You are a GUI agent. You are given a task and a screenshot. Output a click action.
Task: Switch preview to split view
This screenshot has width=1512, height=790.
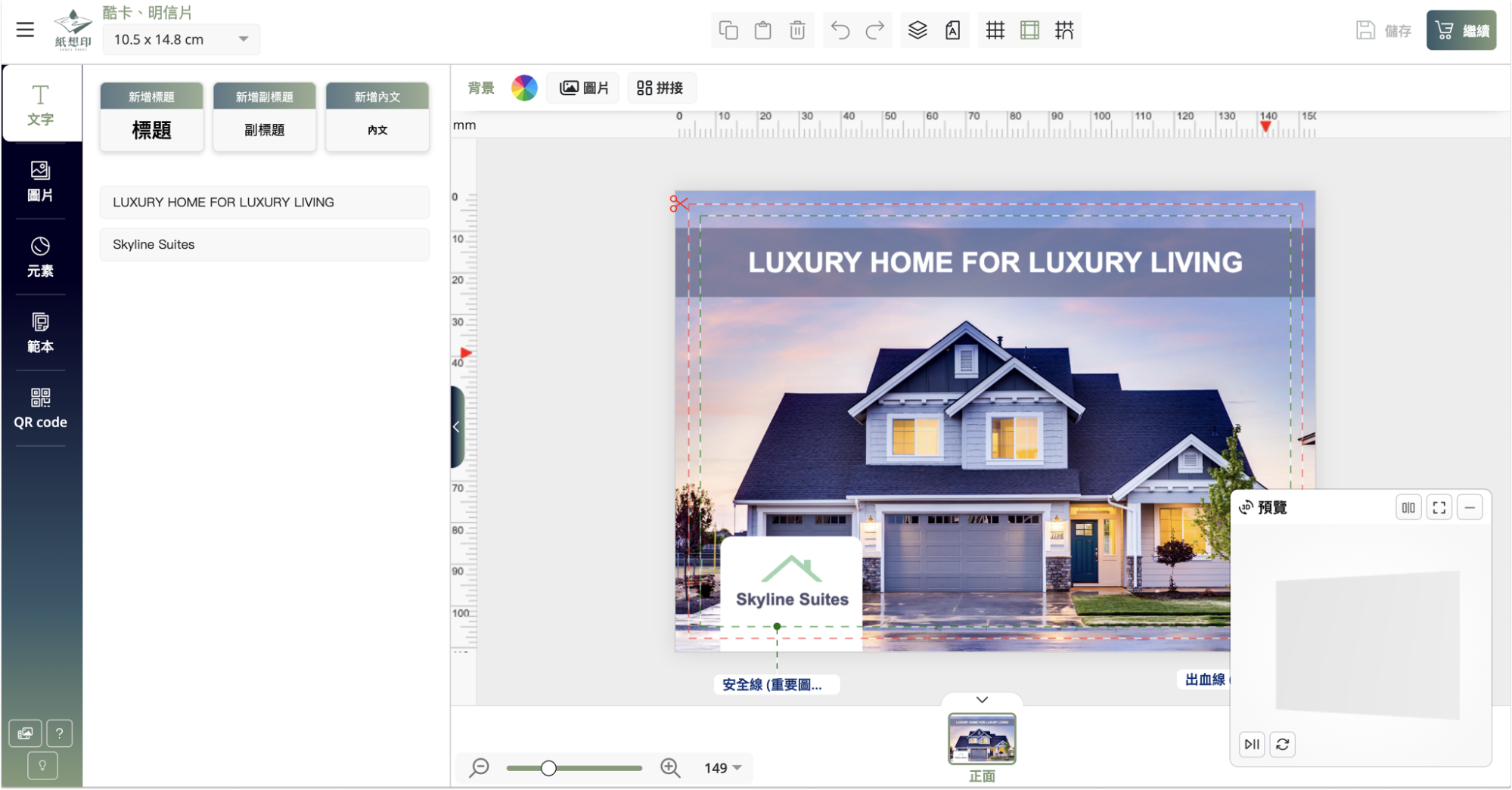1408,508
